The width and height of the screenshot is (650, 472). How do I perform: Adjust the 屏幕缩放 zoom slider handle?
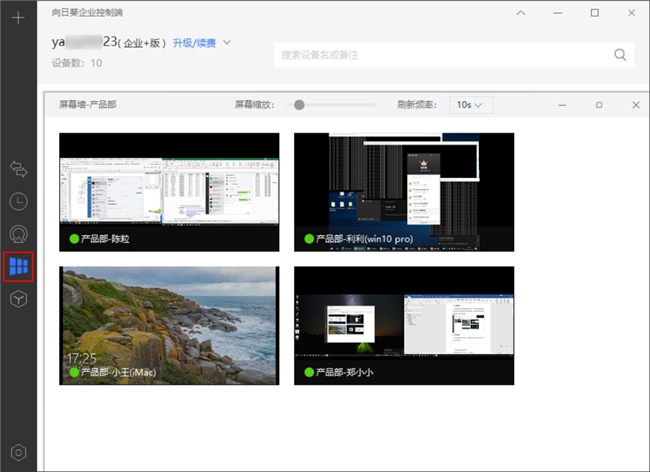click(298, 104)
